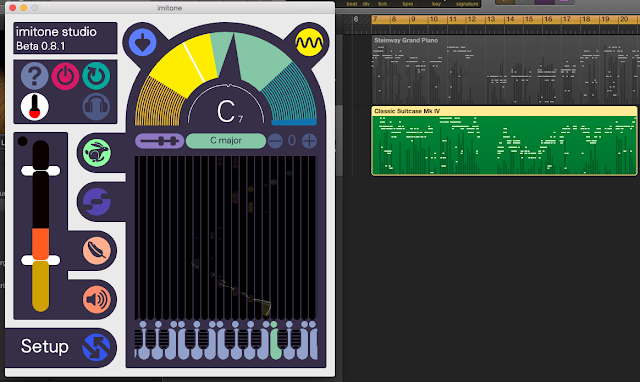This screenshot has height=382, width=640.
Task: Click the blue spade-shaped icon
Action: (x=142, y=42)
